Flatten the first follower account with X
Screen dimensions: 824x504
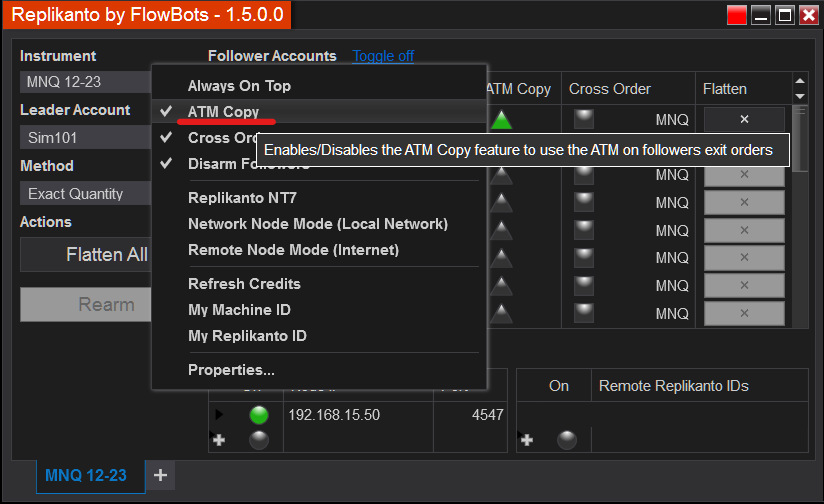[744, 119]
